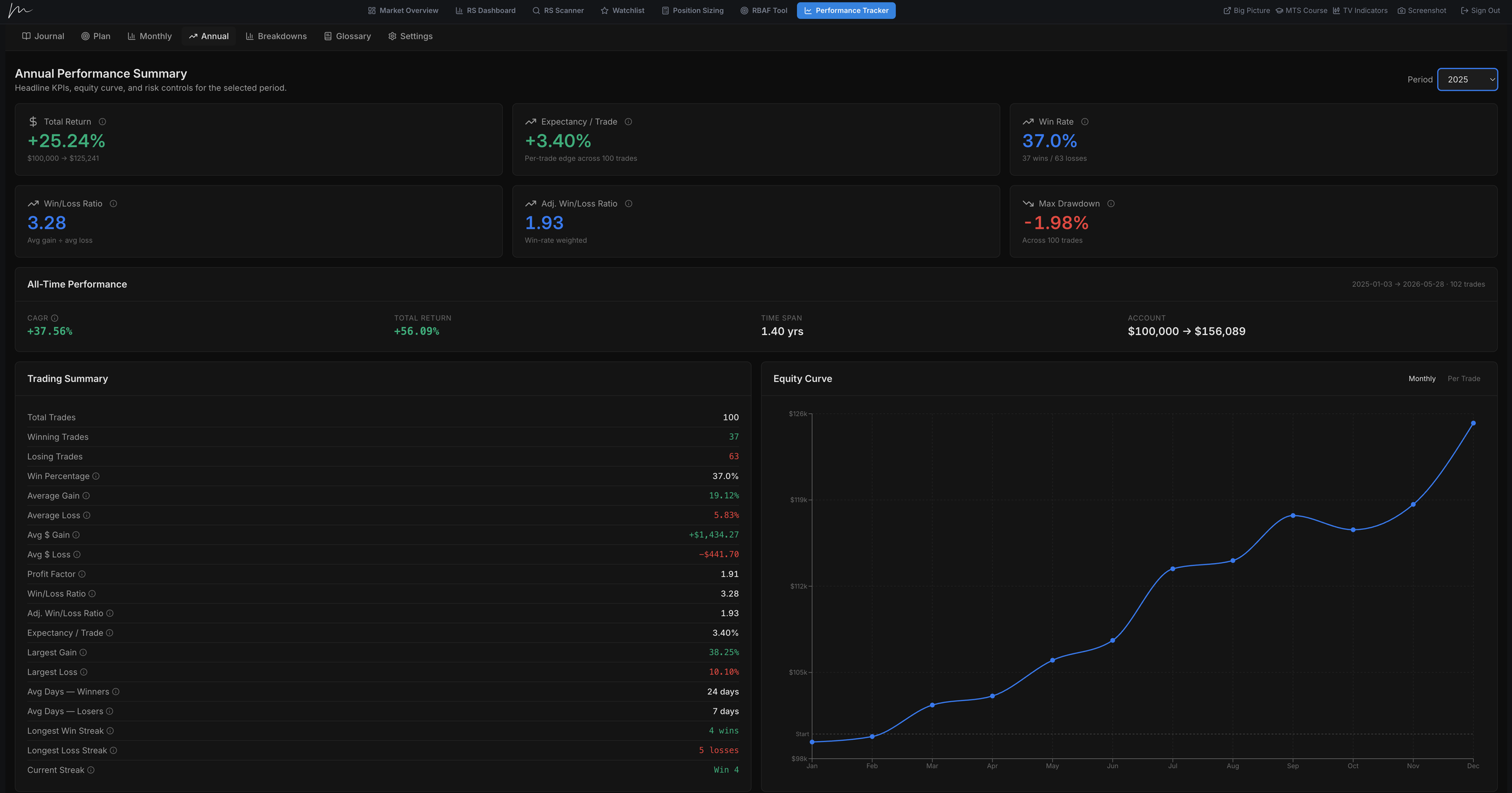Open info tooltip for Total Return

click(102, 122)
